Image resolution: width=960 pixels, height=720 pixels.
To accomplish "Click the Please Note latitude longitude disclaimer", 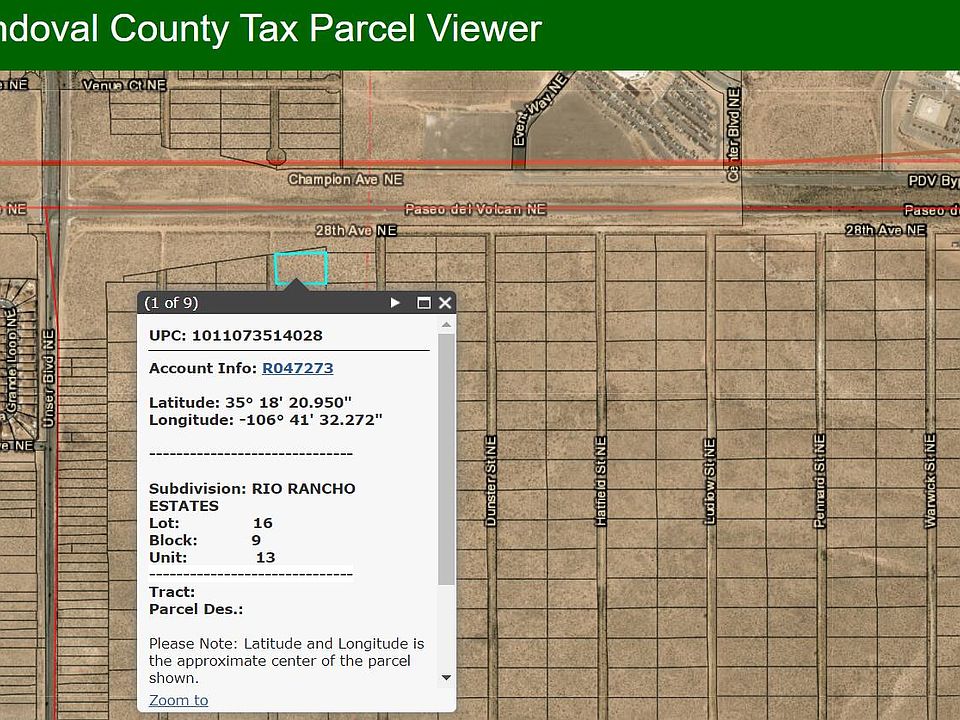I will pyautogui.click(x=287, y=661).
